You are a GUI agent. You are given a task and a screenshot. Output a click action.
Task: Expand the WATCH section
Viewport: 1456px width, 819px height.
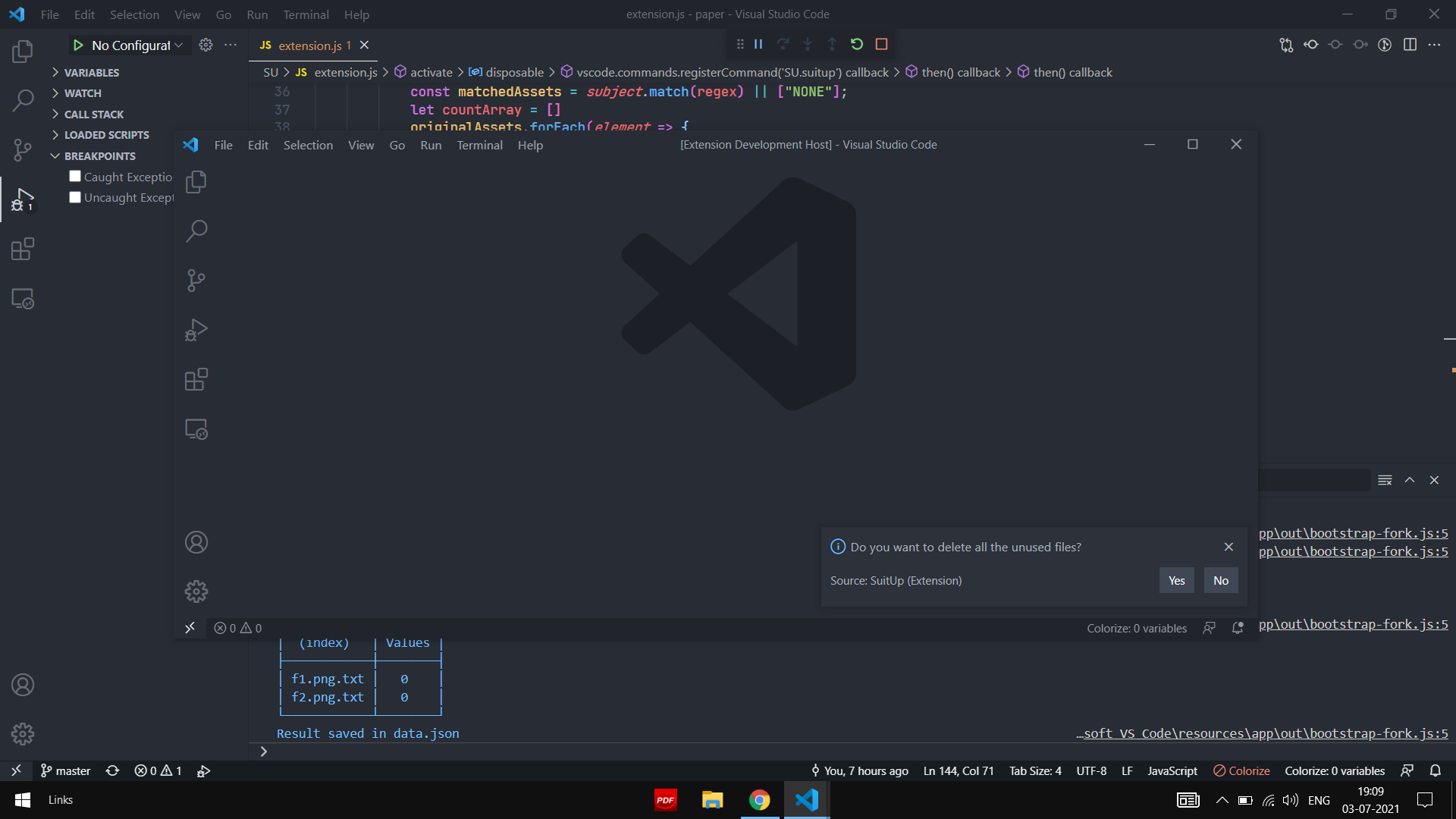82,93
